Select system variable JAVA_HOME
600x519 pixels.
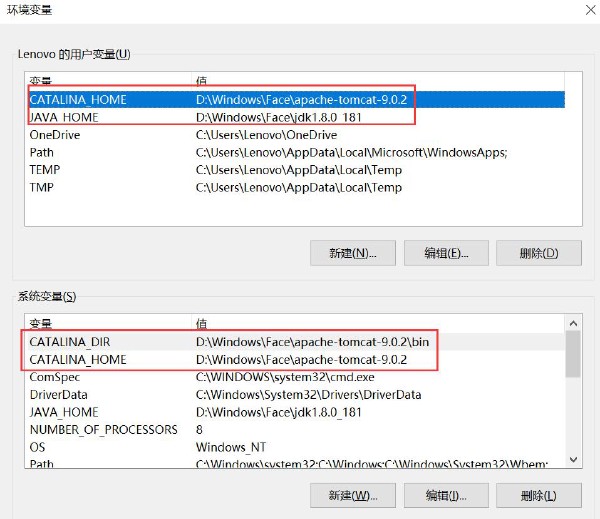click(296, 412)
